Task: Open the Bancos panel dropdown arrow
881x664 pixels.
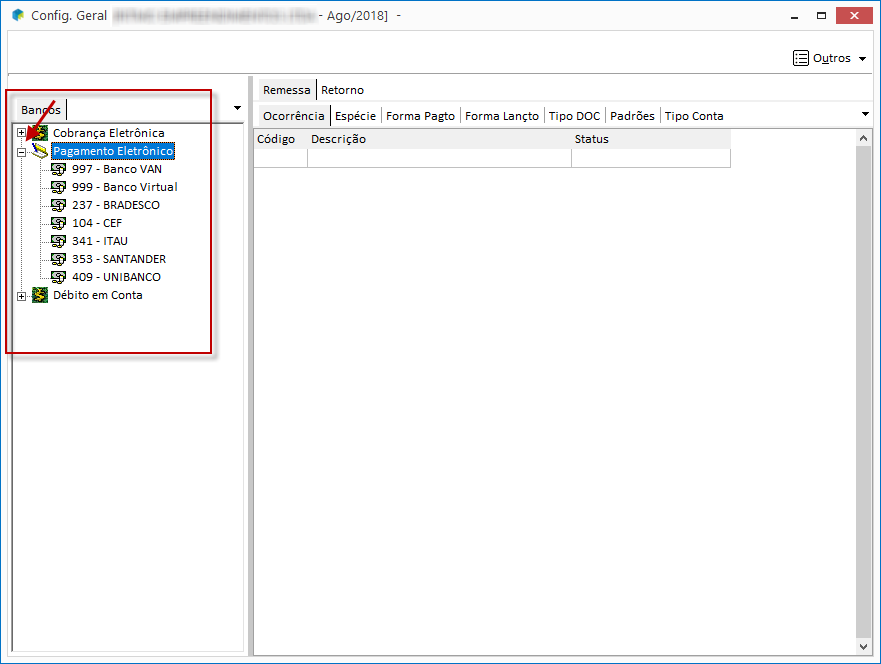Action: coord(237,108)
